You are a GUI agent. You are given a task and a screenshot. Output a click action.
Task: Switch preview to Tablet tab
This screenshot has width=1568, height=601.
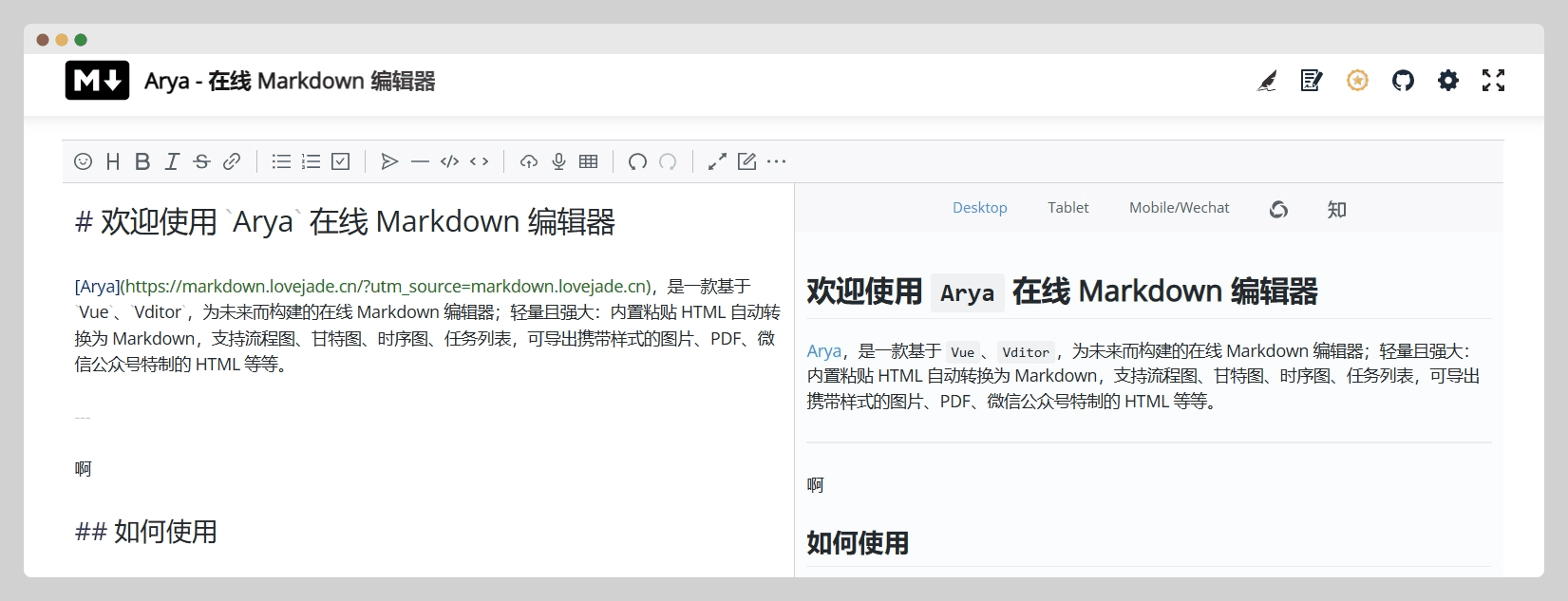(1067, 208)
